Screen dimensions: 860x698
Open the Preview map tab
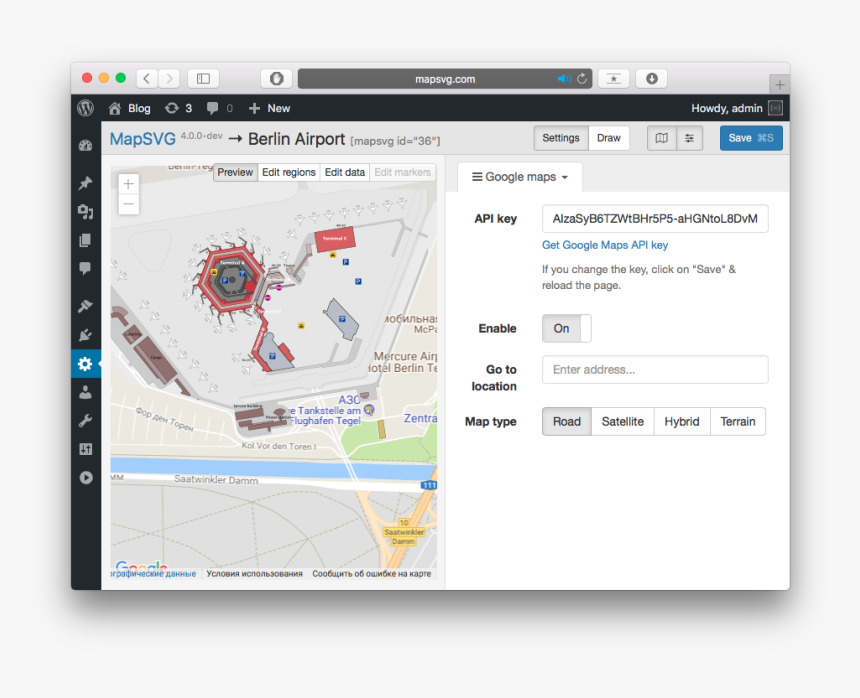click(x=235, y=172)
